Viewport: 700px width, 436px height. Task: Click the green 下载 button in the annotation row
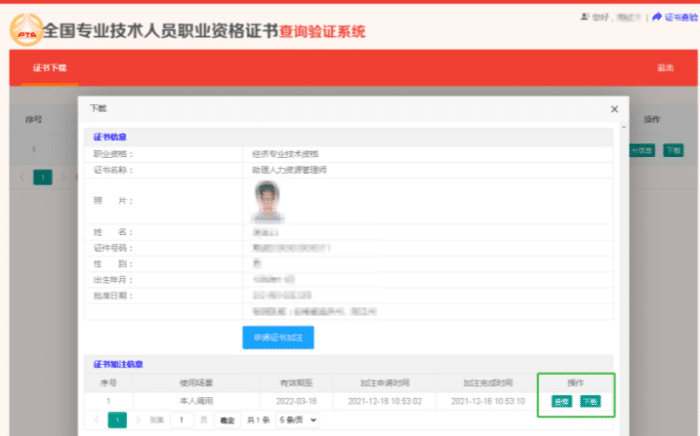(x=590, y=401)
